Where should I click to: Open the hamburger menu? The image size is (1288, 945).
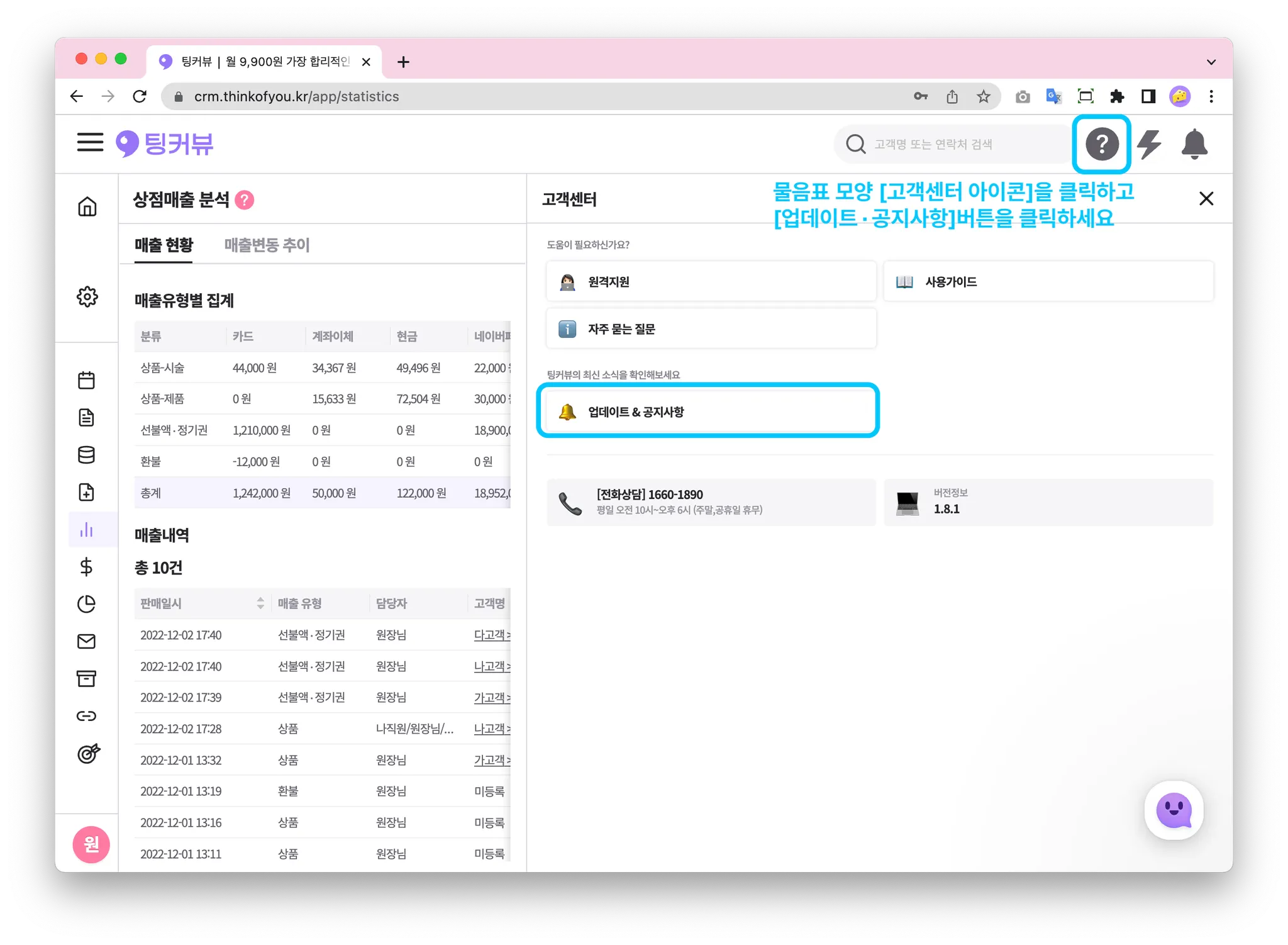pos(90,142)
